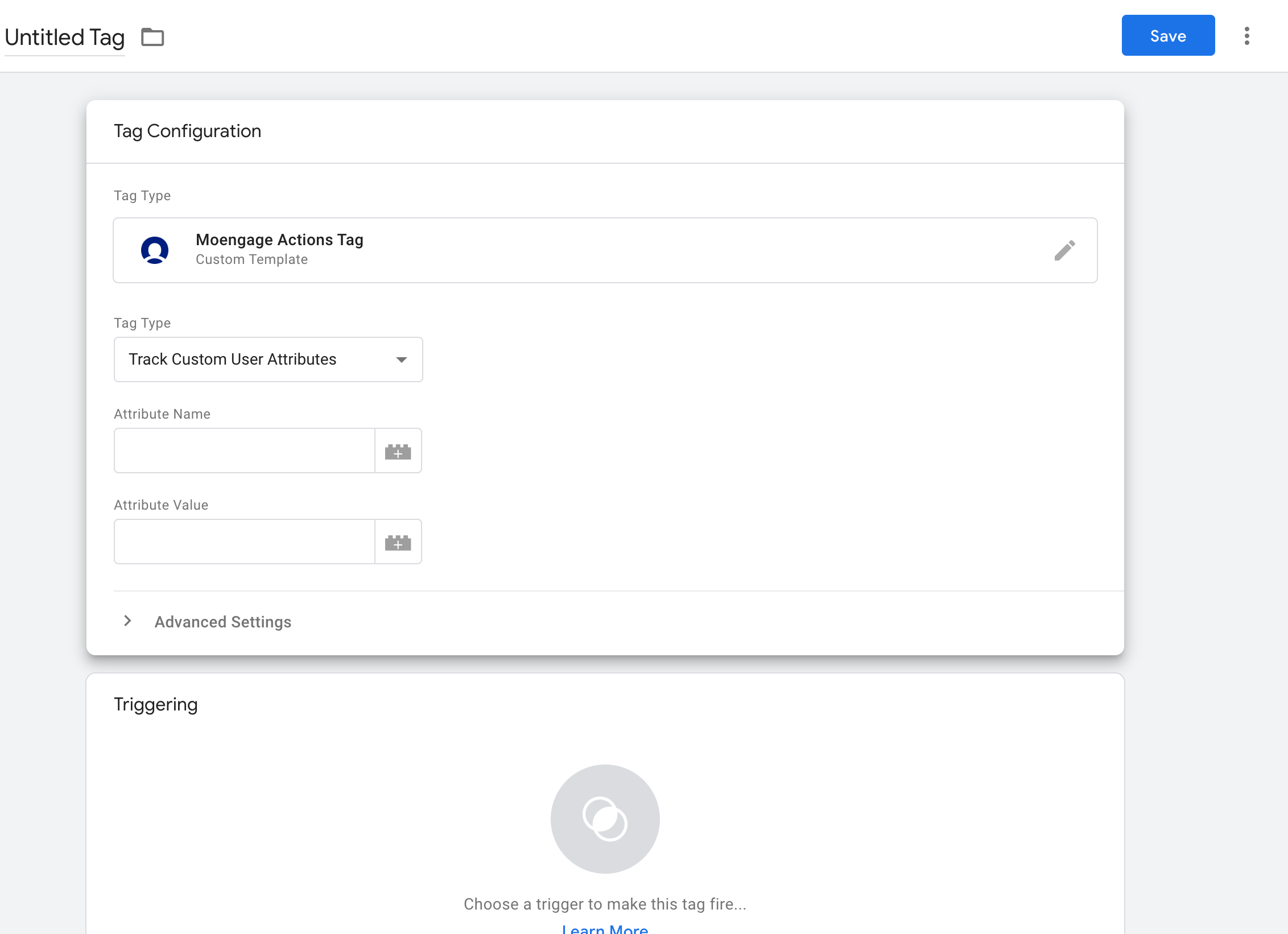
Task: Collapse the Advanced Settings chevron
Action: click(127, 621)
